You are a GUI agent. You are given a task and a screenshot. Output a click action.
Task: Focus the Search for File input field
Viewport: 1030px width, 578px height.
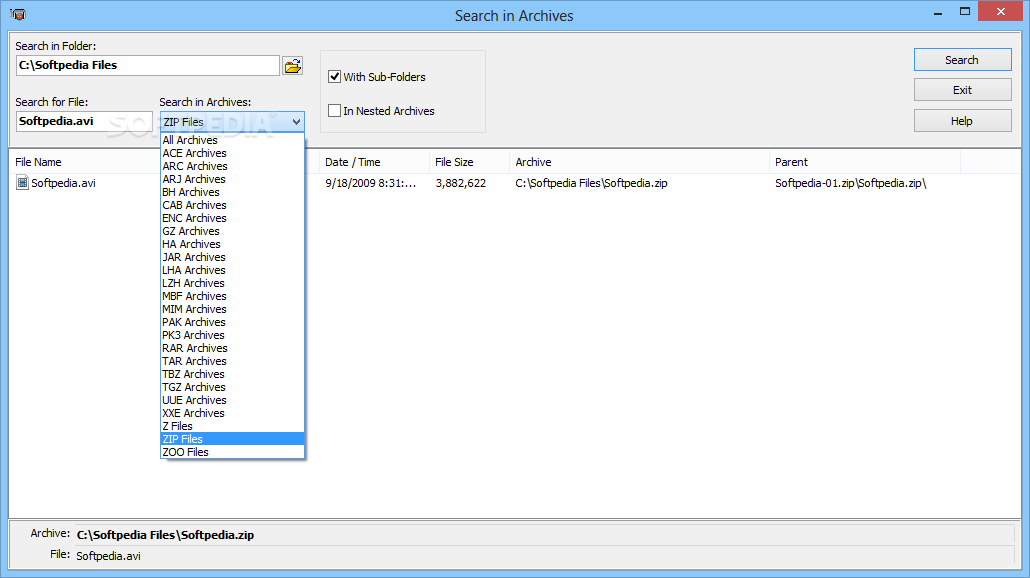click(x=84, y=122)
